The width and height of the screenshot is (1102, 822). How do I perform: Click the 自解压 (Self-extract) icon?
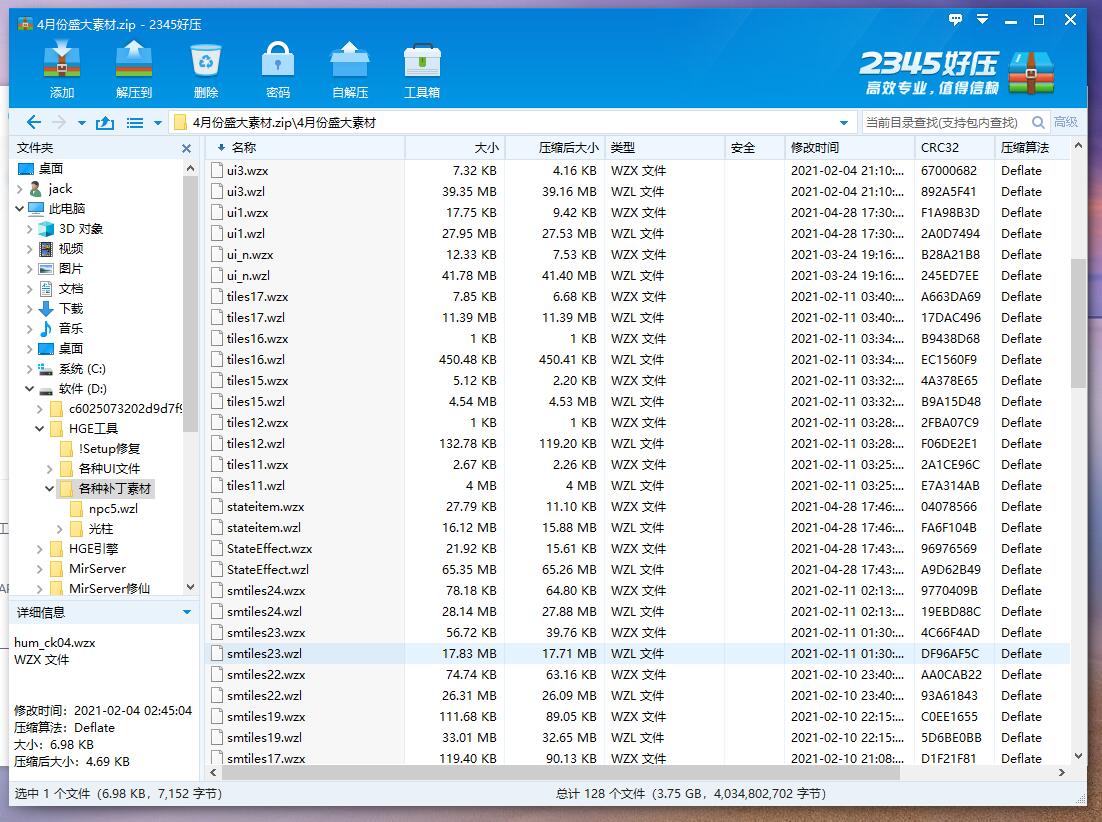coord(350,59)
